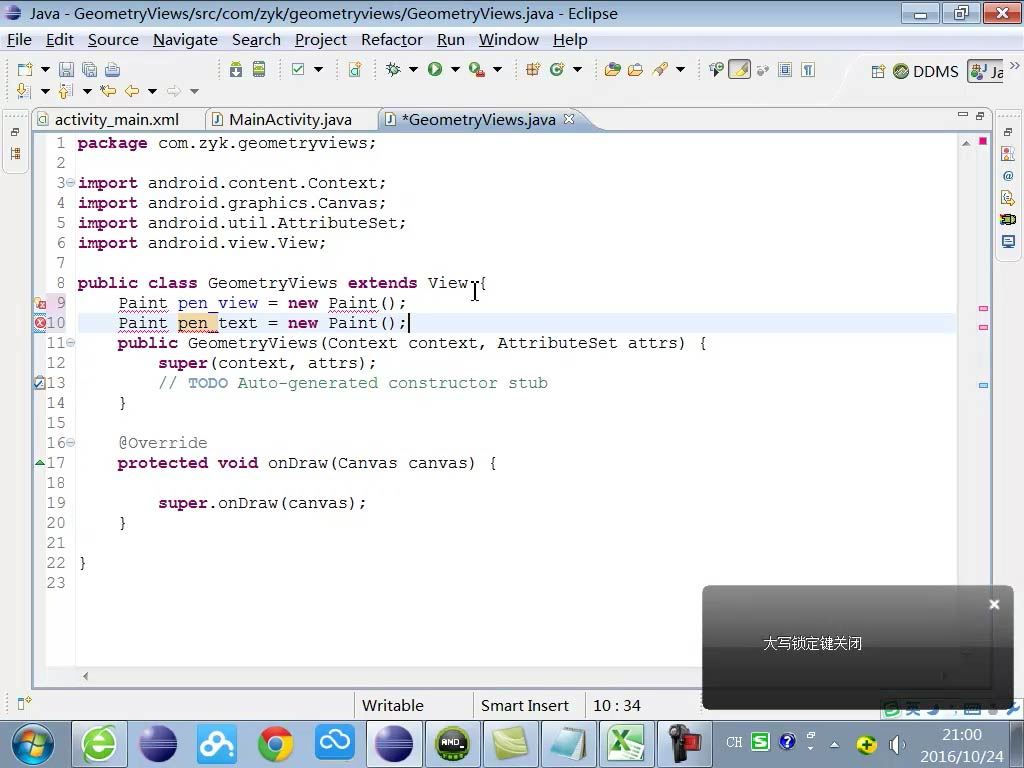Maximize the editor area
This screenshot has height=768, width=1024.
pos(980,116)
